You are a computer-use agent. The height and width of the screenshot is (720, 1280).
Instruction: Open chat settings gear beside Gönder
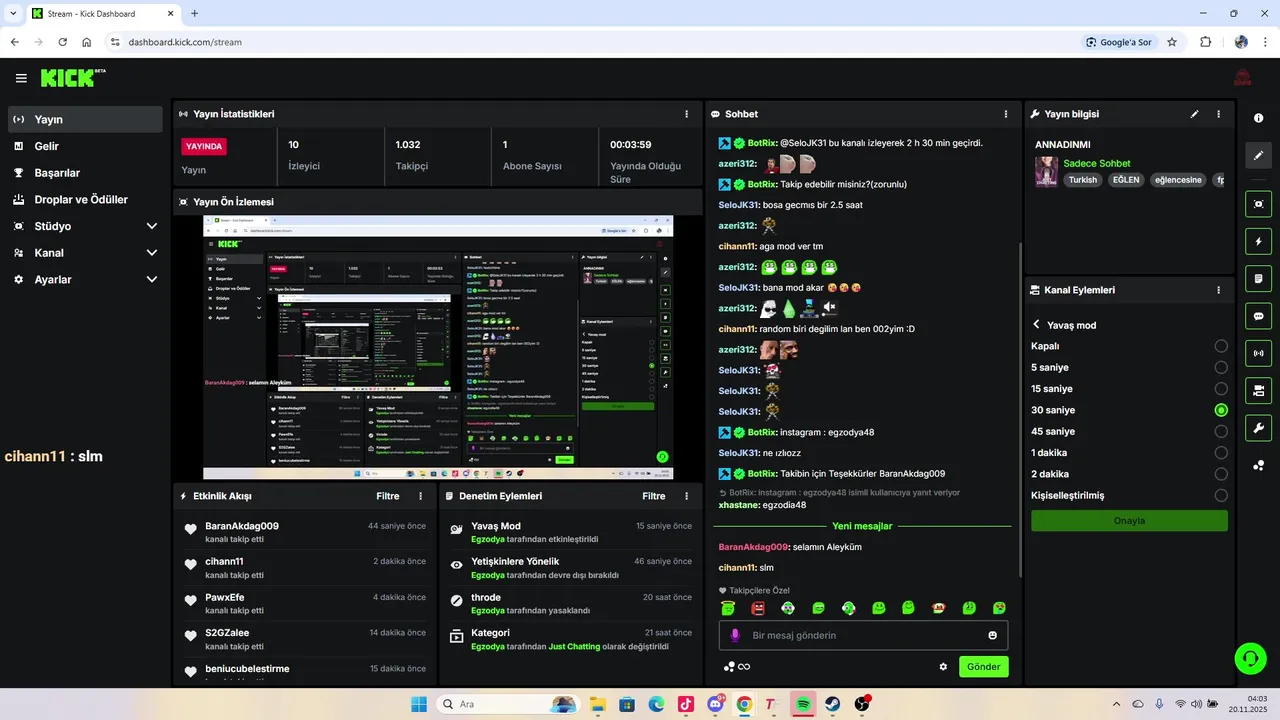(x=942, y=667)
